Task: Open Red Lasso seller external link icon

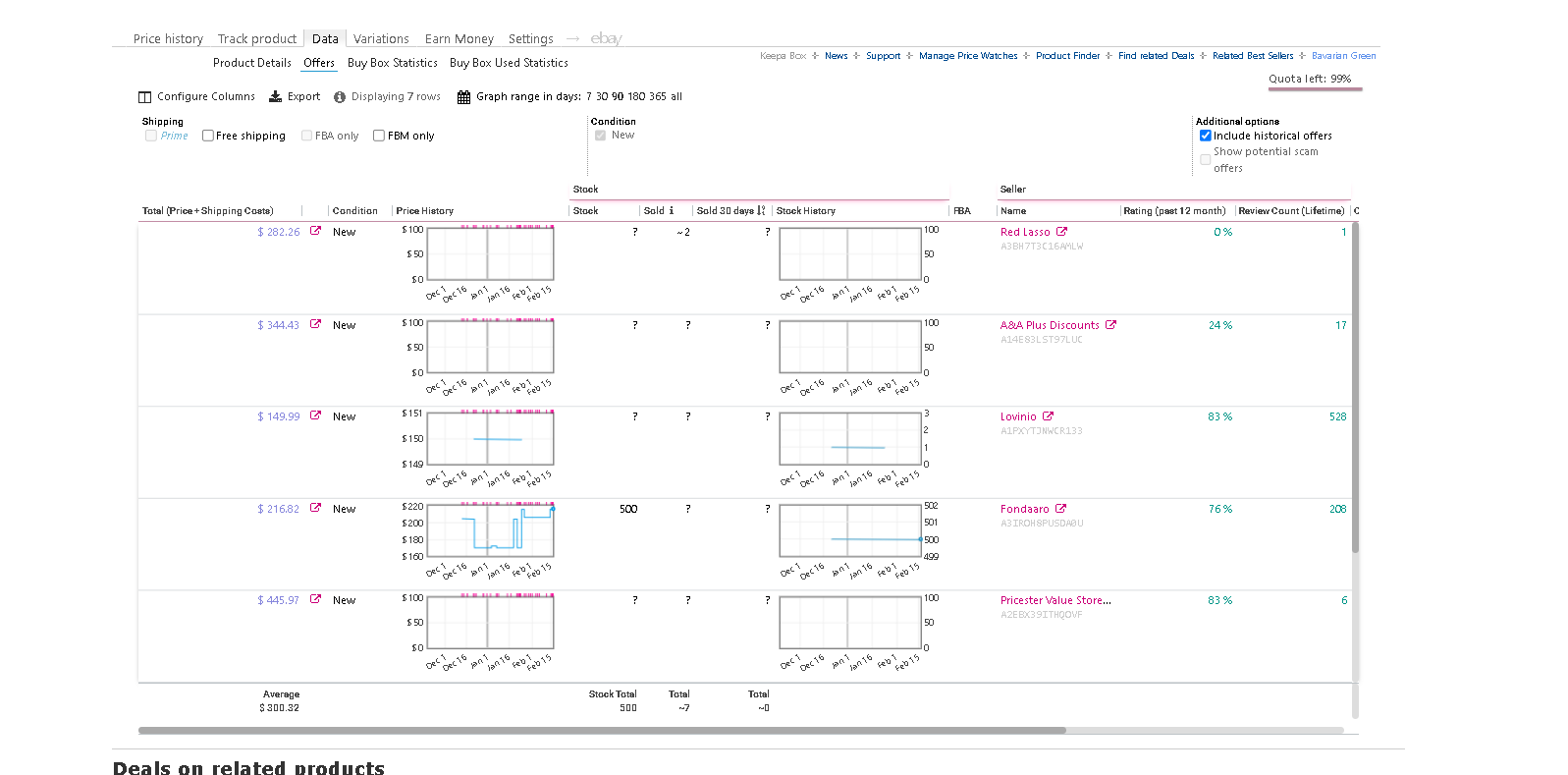Action: [1061, 232]
